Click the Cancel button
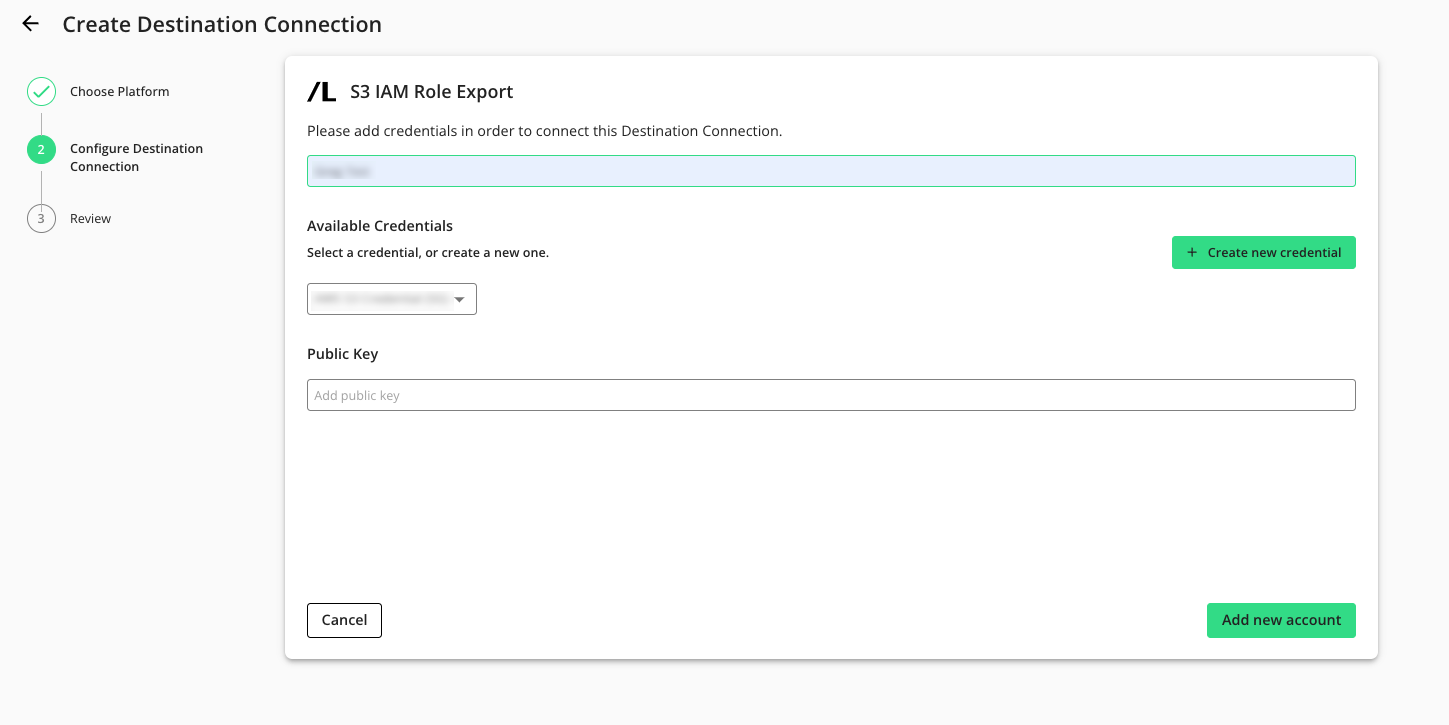The width and height of the screenshot is (1449, 725). pos(344,620)
